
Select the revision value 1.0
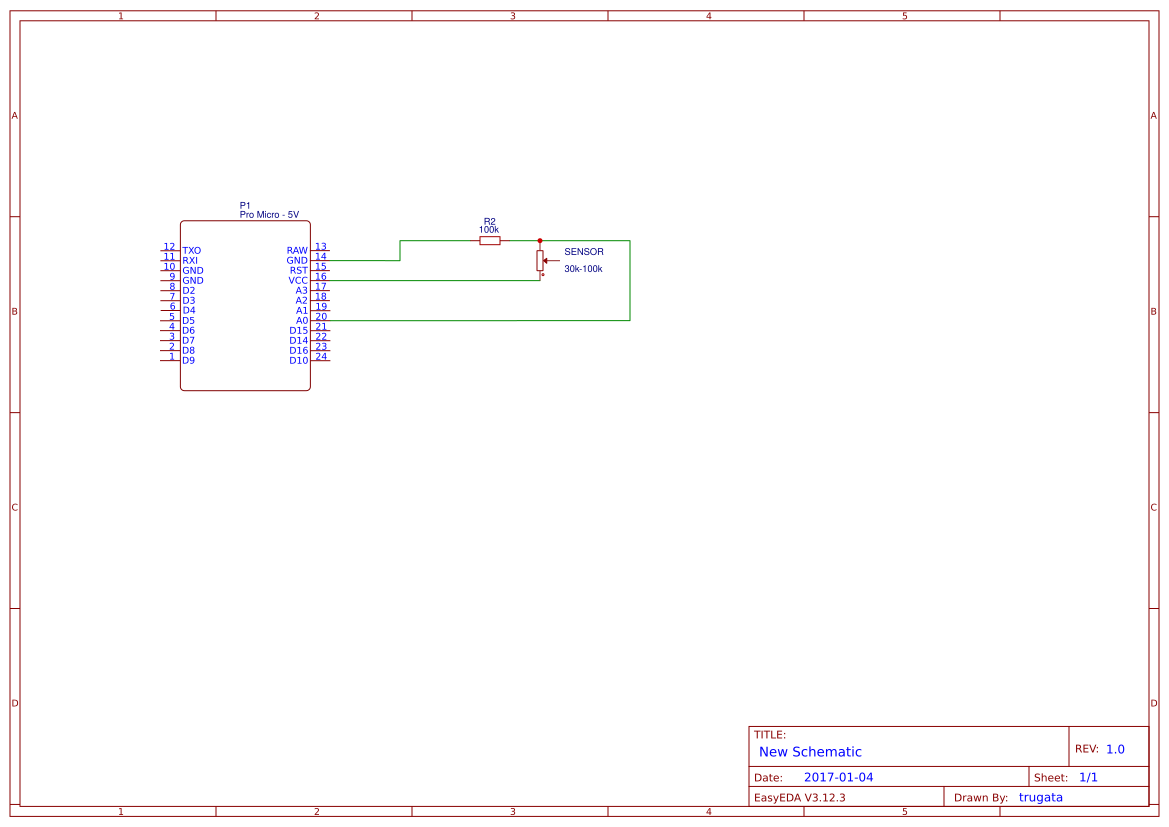1115,749
